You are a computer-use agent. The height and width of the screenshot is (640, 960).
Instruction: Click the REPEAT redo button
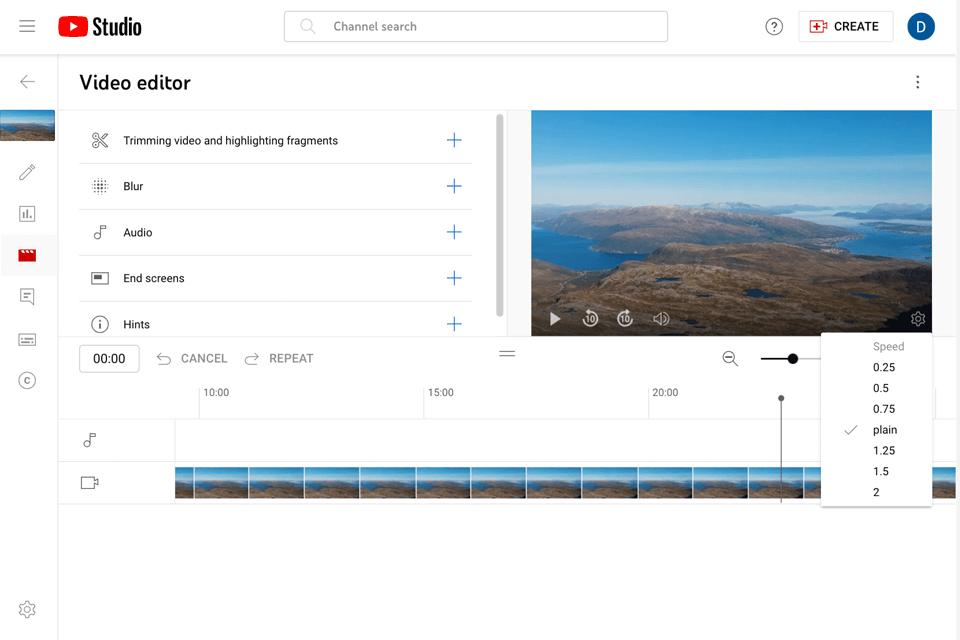(x=279, y=359)
